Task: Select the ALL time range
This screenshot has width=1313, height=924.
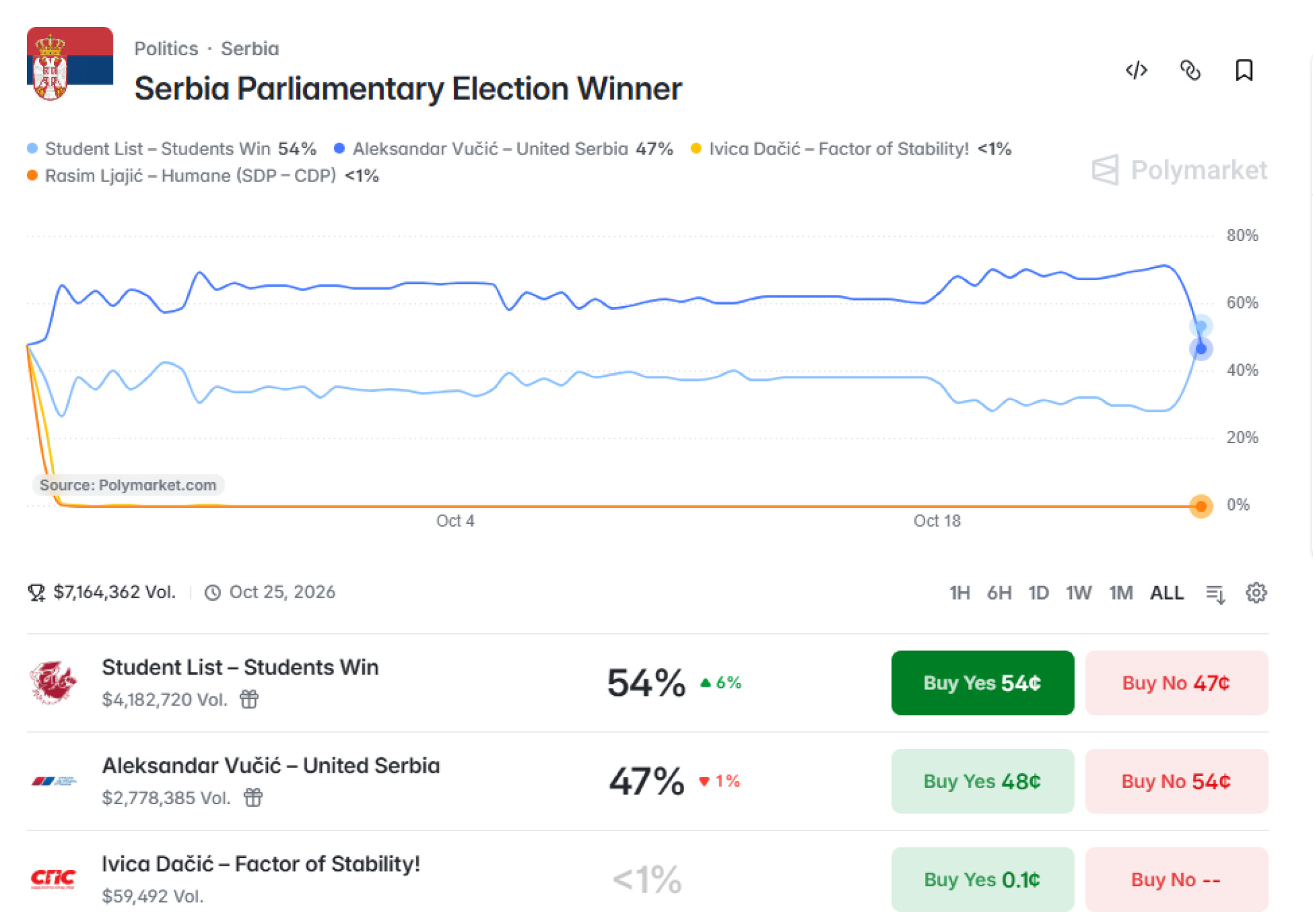Action: 1167,592
